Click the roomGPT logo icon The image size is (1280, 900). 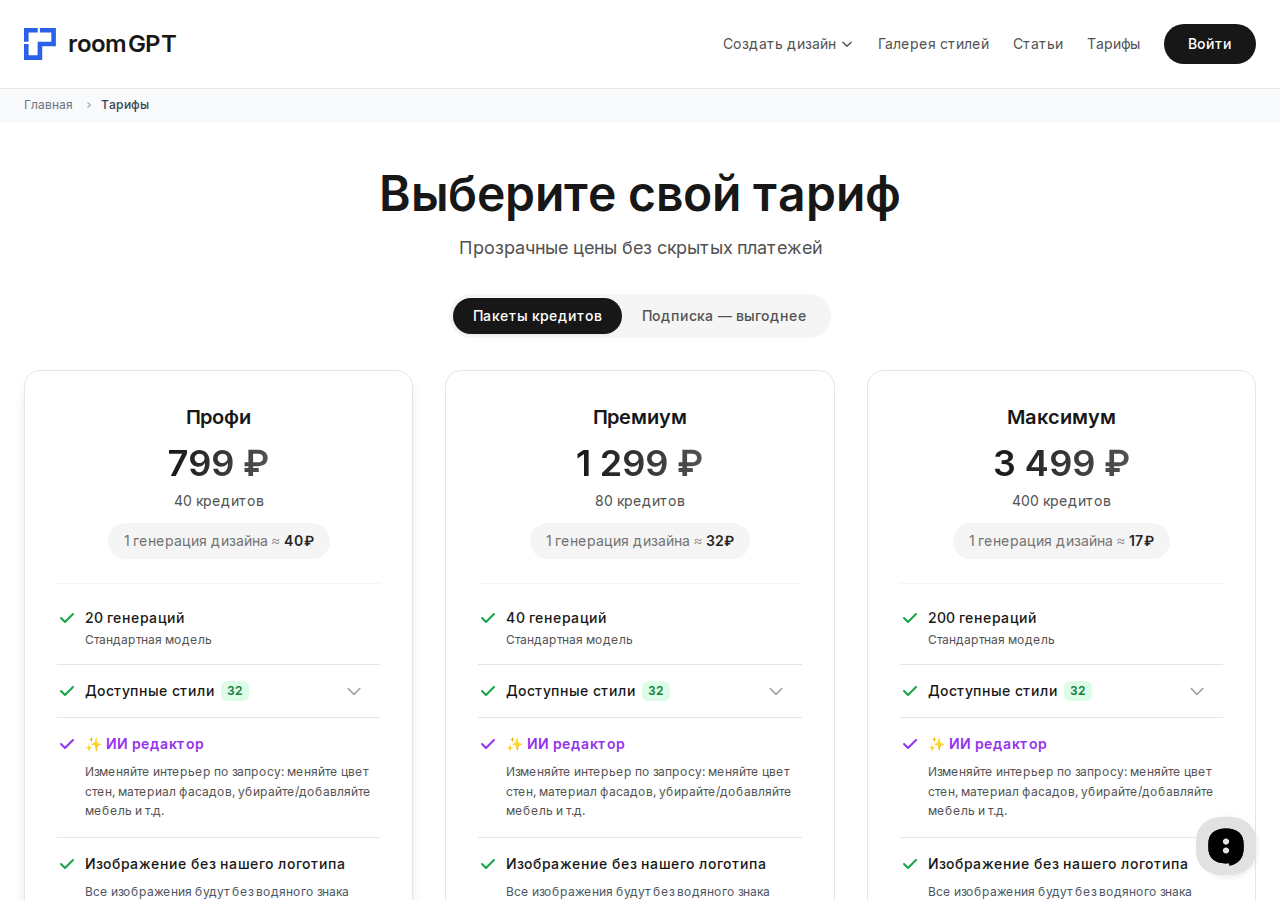click(40, 44)
